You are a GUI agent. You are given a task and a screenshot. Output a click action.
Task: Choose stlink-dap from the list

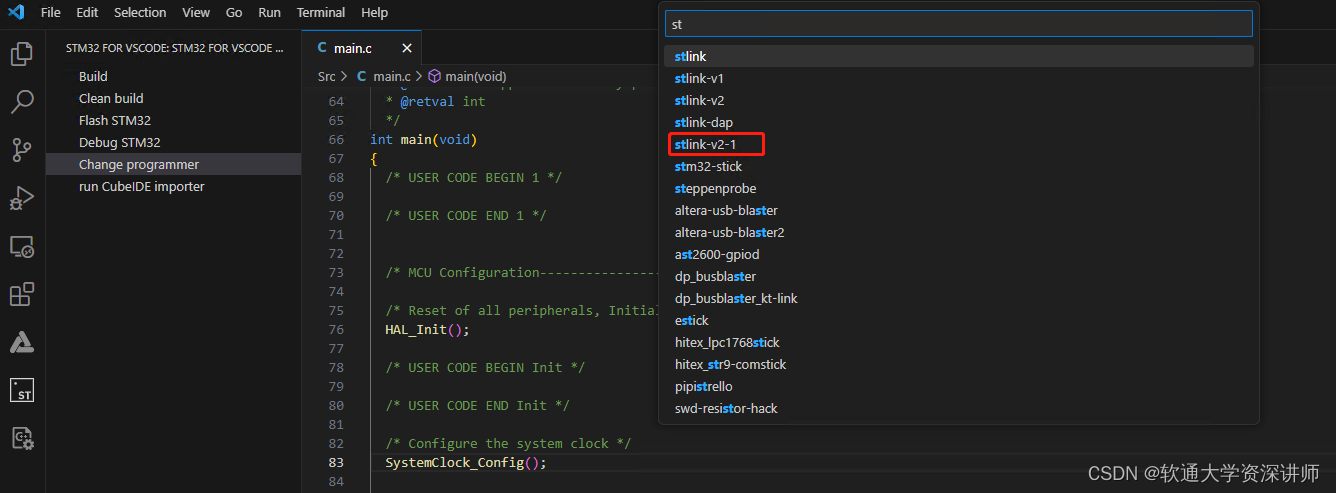959,122
